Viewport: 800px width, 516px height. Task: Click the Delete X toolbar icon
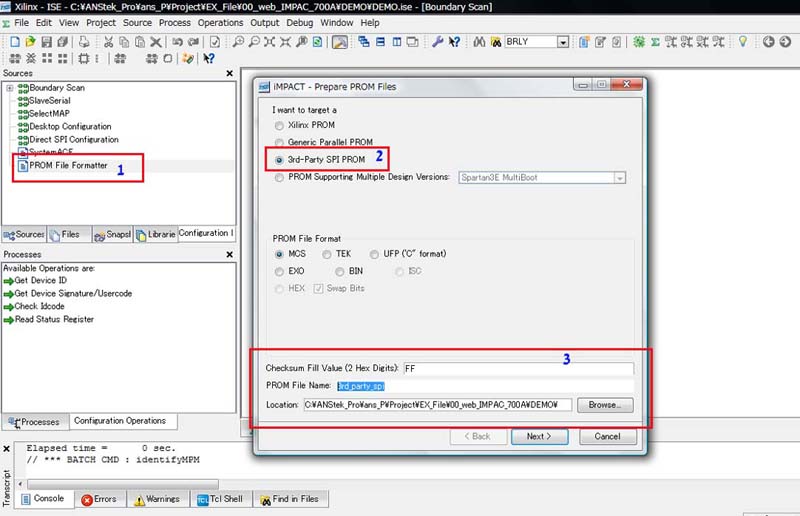point(156,42)
